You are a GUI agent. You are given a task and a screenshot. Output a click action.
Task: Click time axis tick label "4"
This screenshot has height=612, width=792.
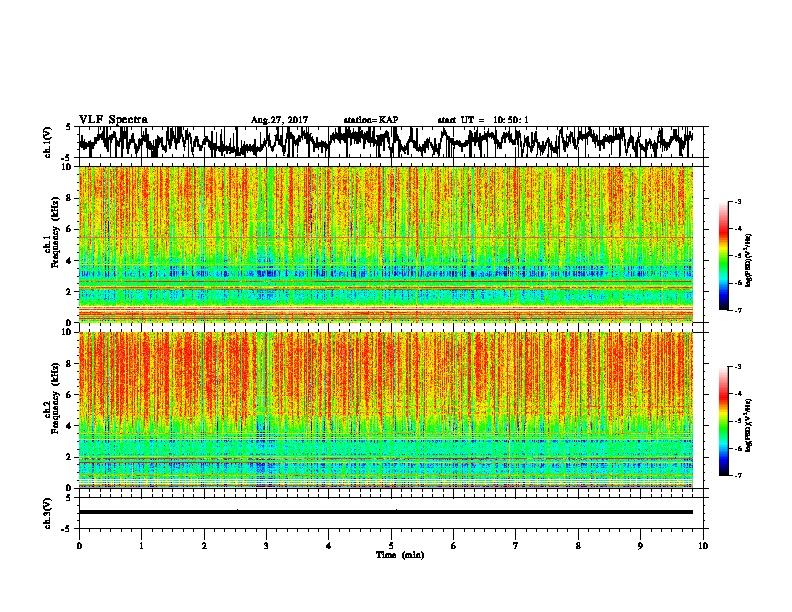[x=329, y=546]
